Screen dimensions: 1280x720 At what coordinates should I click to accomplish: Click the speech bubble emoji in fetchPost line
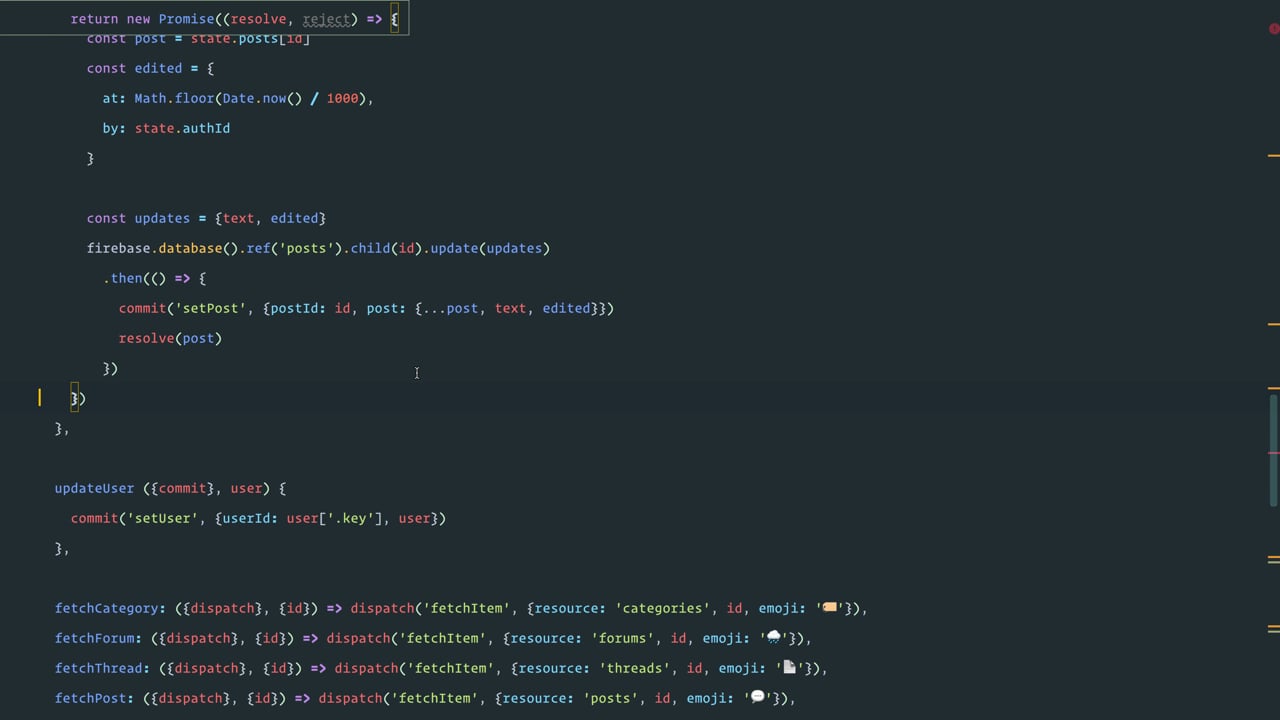pyautogui.click(x=758, y=697)
